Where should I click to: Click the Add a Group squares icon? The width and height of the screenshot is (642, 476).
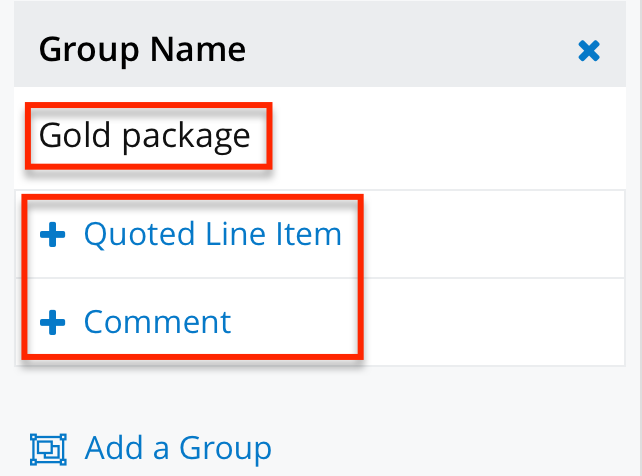[47, 447]
